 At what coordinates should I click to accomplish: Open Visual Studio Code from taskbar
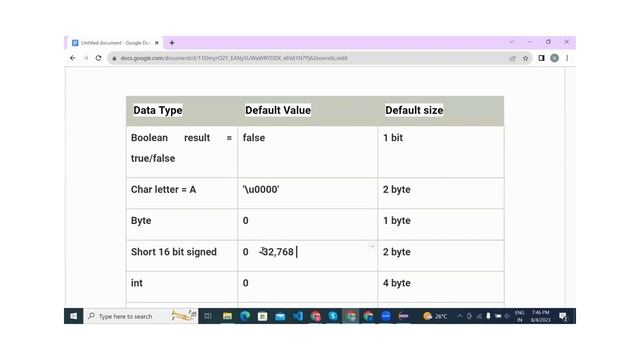click(x=298, y=316)
